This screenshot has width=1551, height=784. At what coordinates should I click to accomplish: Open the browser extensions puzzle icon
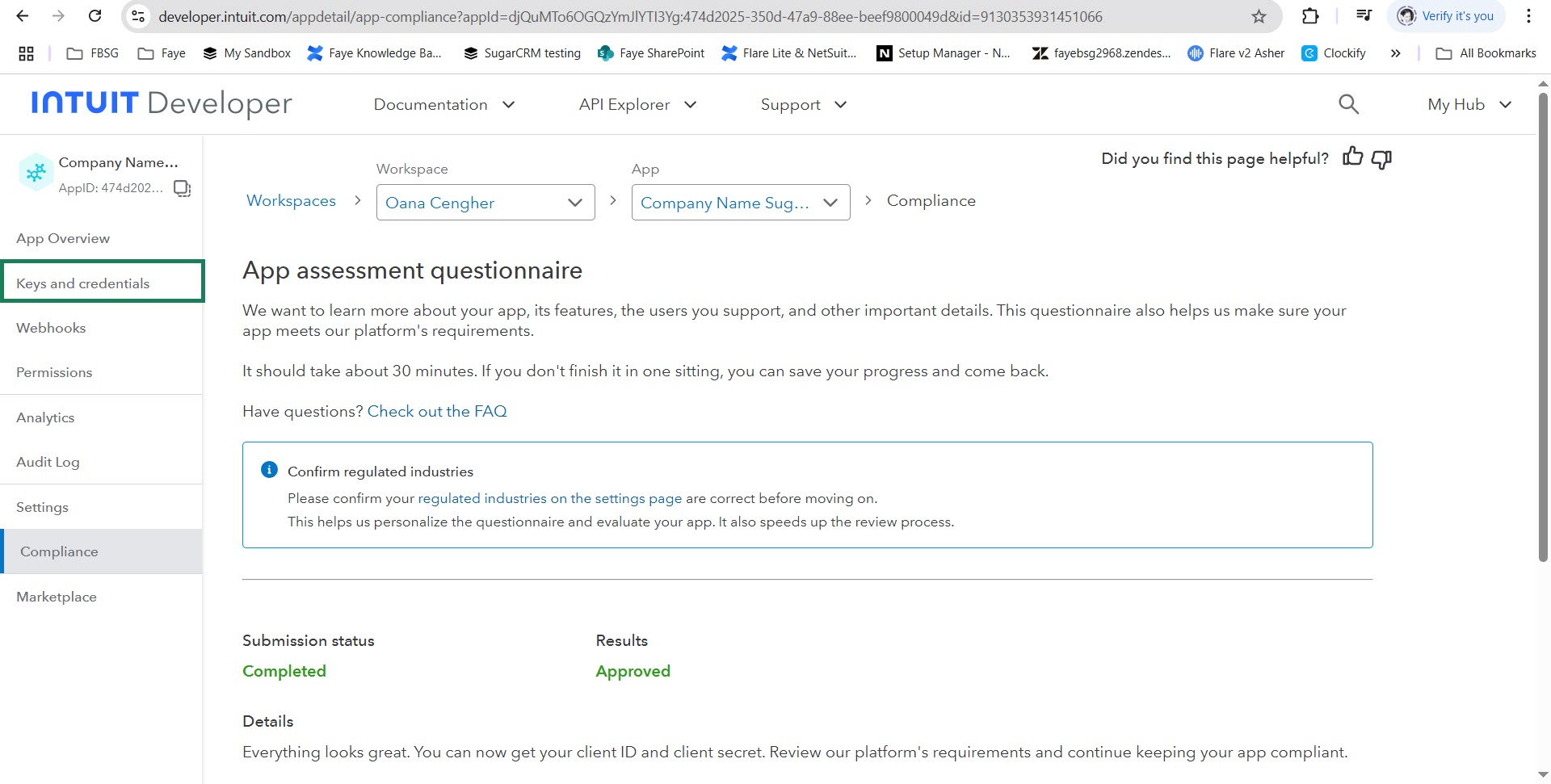1310,16
